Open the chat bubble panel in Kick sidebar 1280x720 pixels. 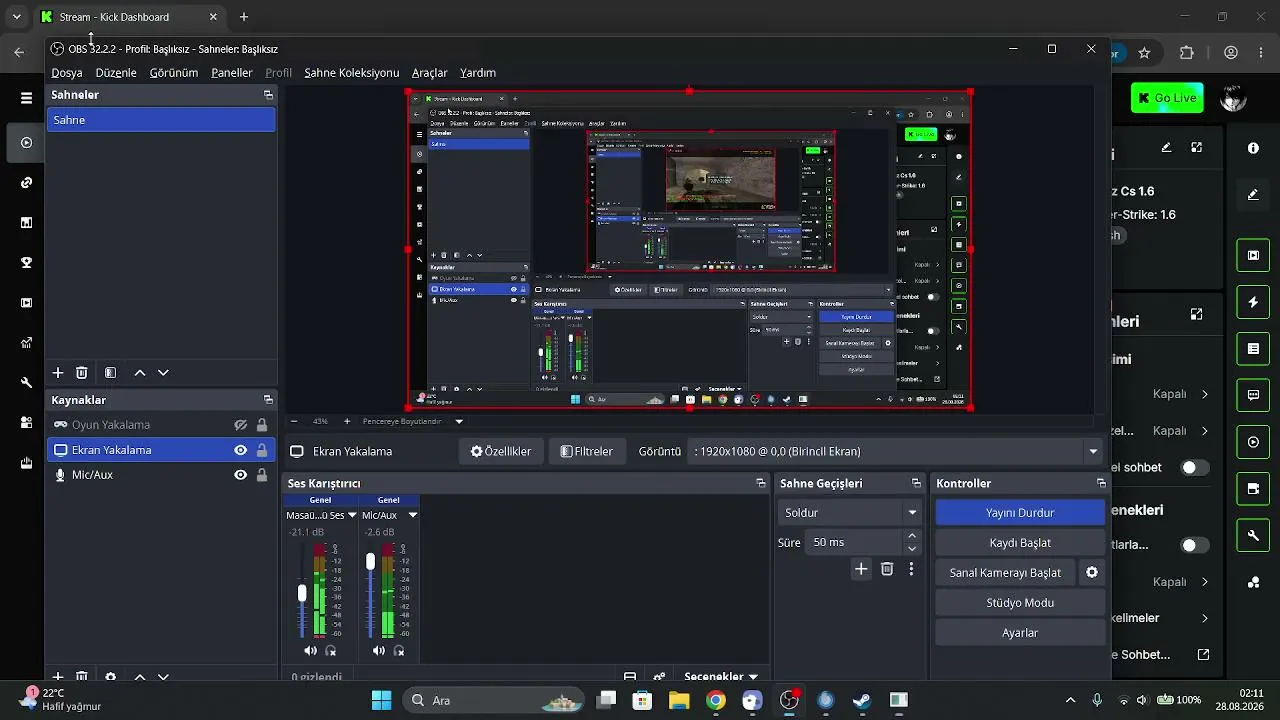click(1253, 395)
